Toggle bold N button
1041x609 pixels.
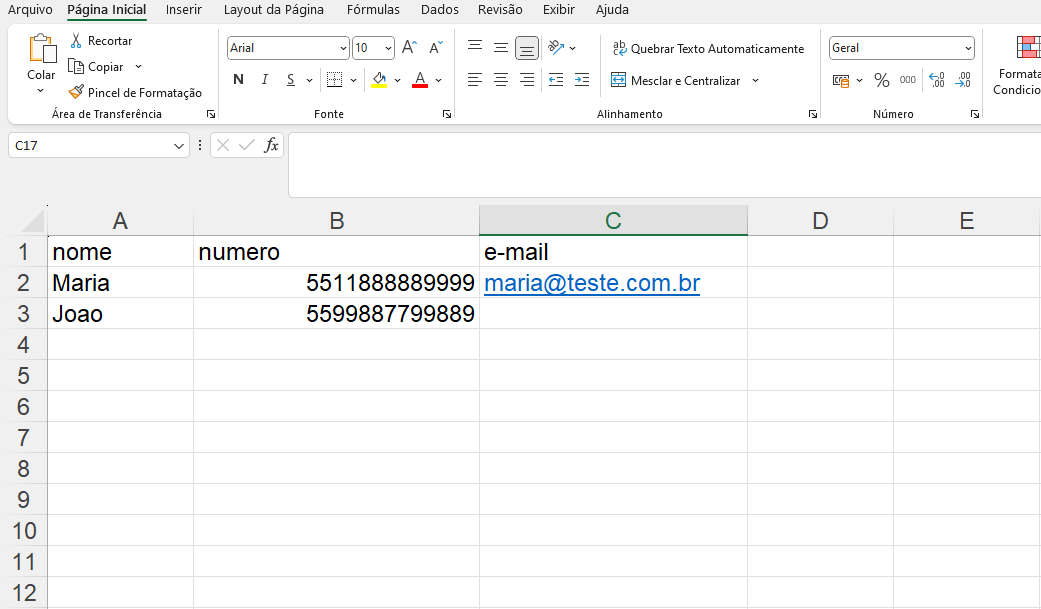click(x=238, y=80)
